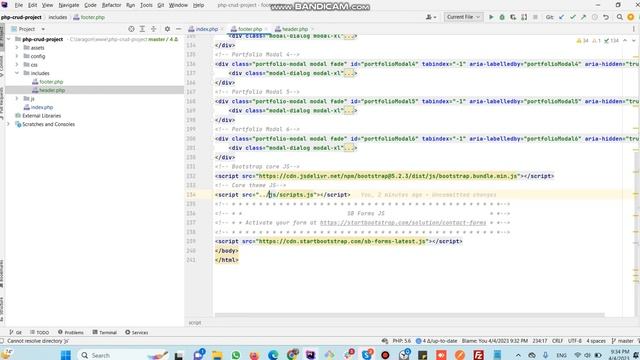
Task: Expand the js folder
Action: (17, 99)
